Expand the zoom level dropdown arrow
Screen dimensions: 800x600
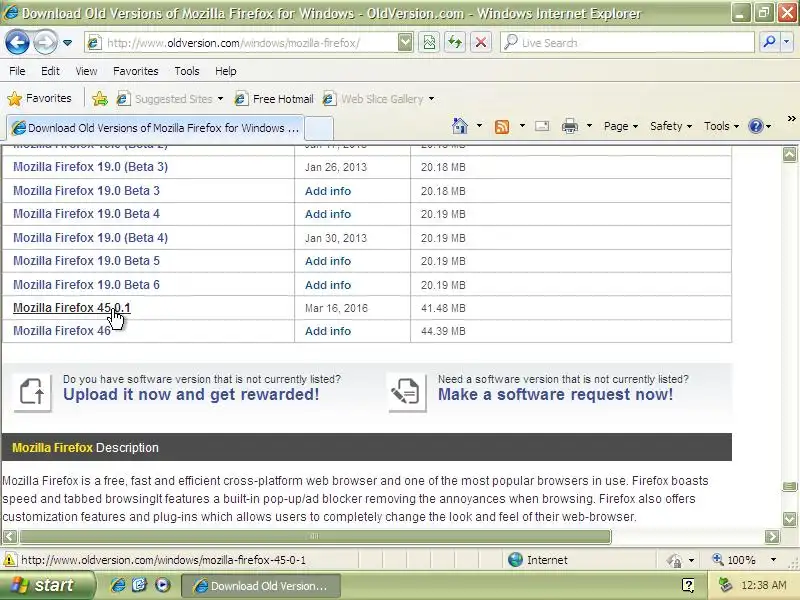pos(773,560)
